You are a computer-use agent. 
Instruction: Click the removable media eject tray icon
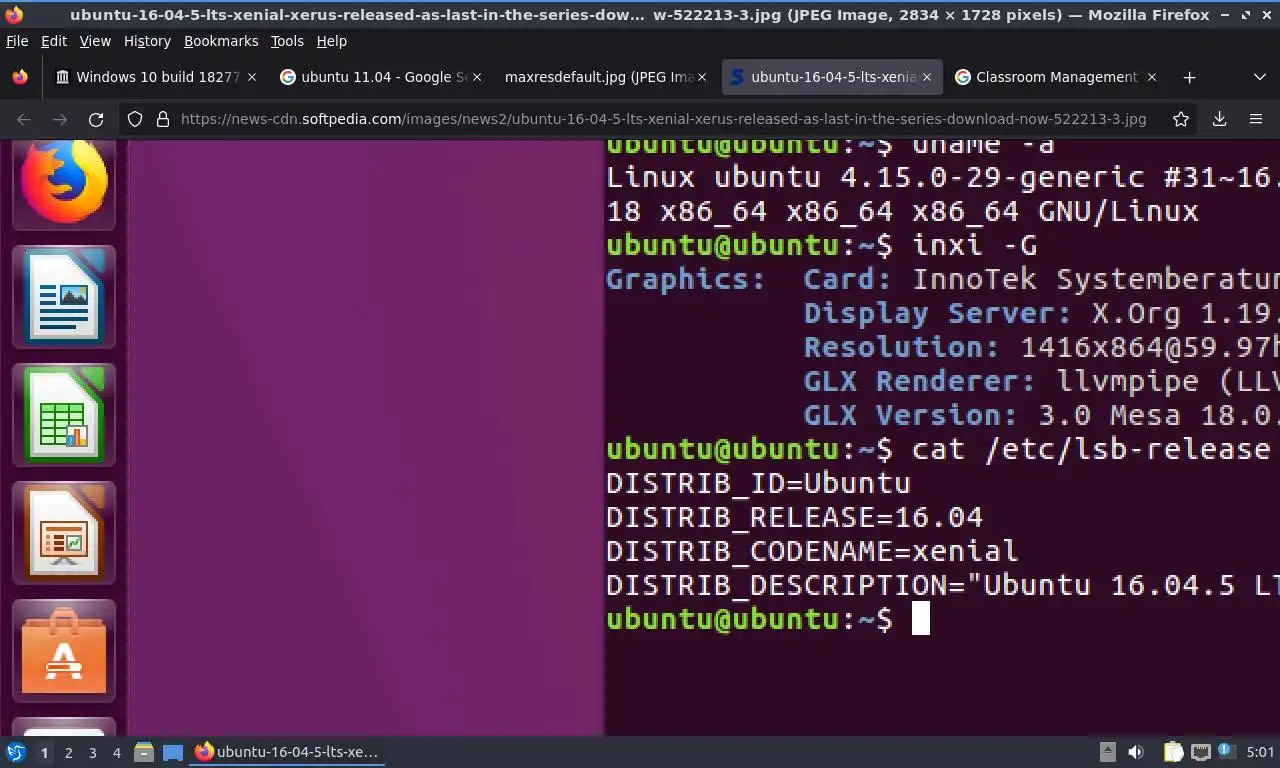pyautogui.click(x=1107, y=752)
